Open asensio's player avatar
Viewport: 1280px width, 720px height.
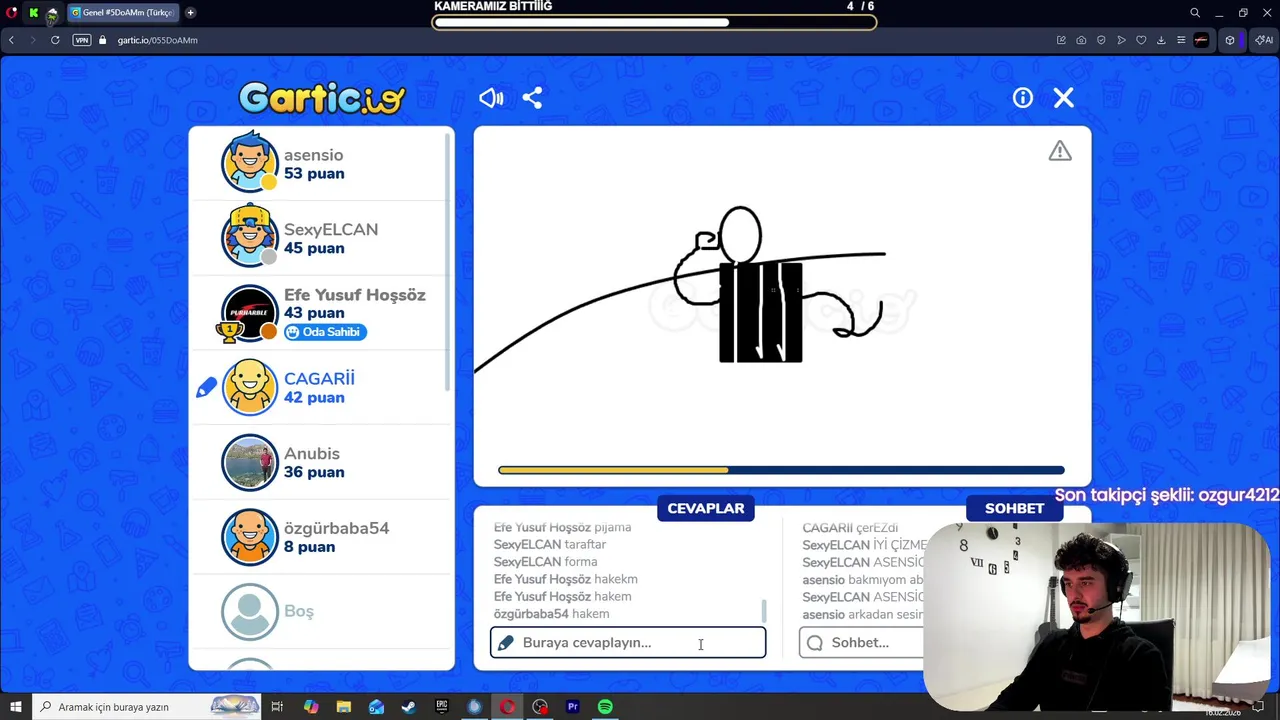point(249,162)
